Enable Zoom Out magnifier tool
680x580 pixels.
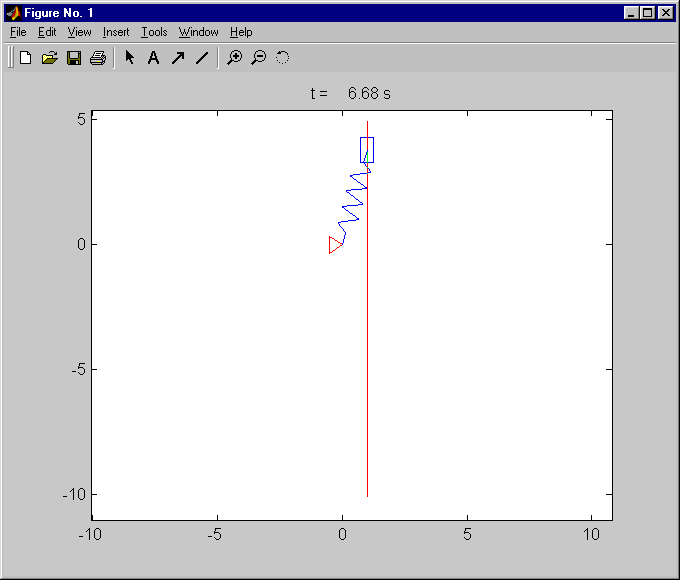[x=258, y=58]
